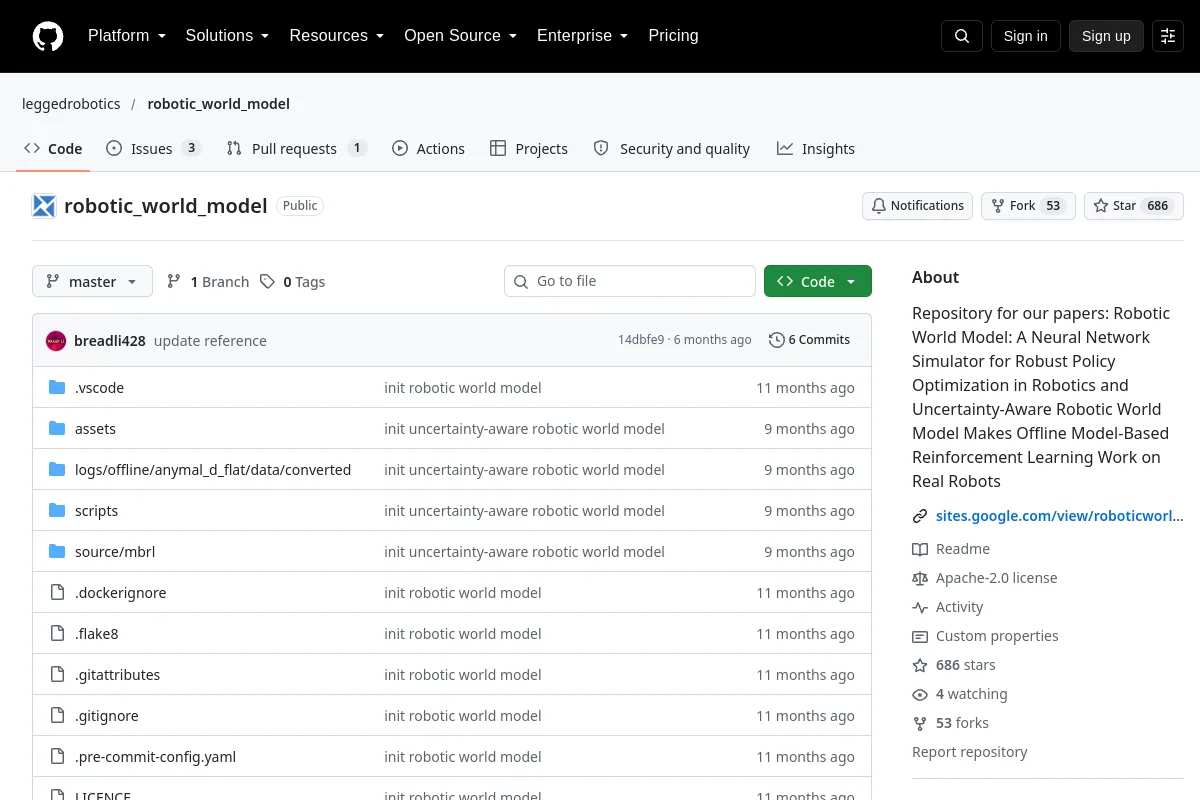Viewport: 1200px width, 800px height.
Task: Click the Sign in button
Action: [x=1026, y=36]
